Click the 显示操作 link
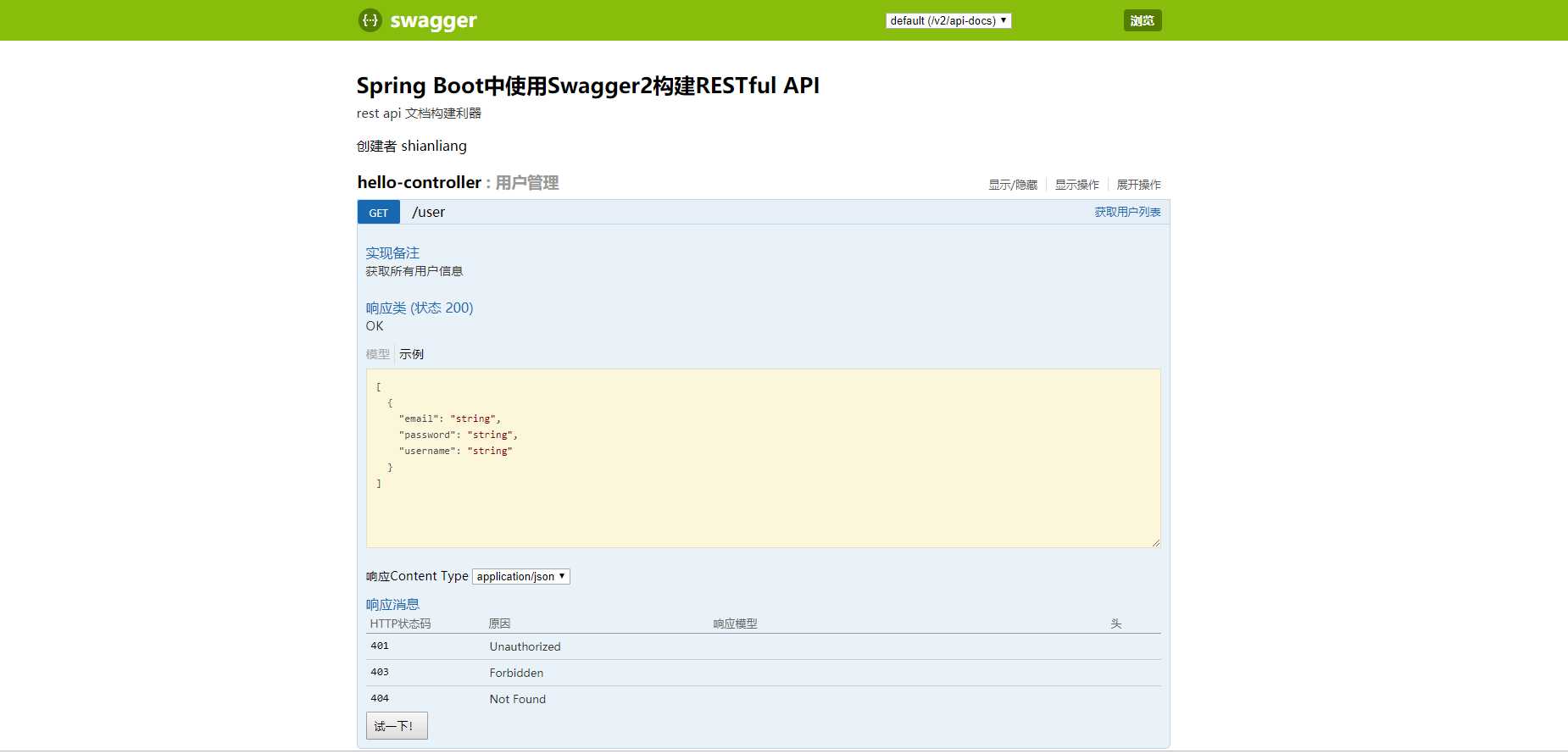The image size is (1568, 754). 1076,185
